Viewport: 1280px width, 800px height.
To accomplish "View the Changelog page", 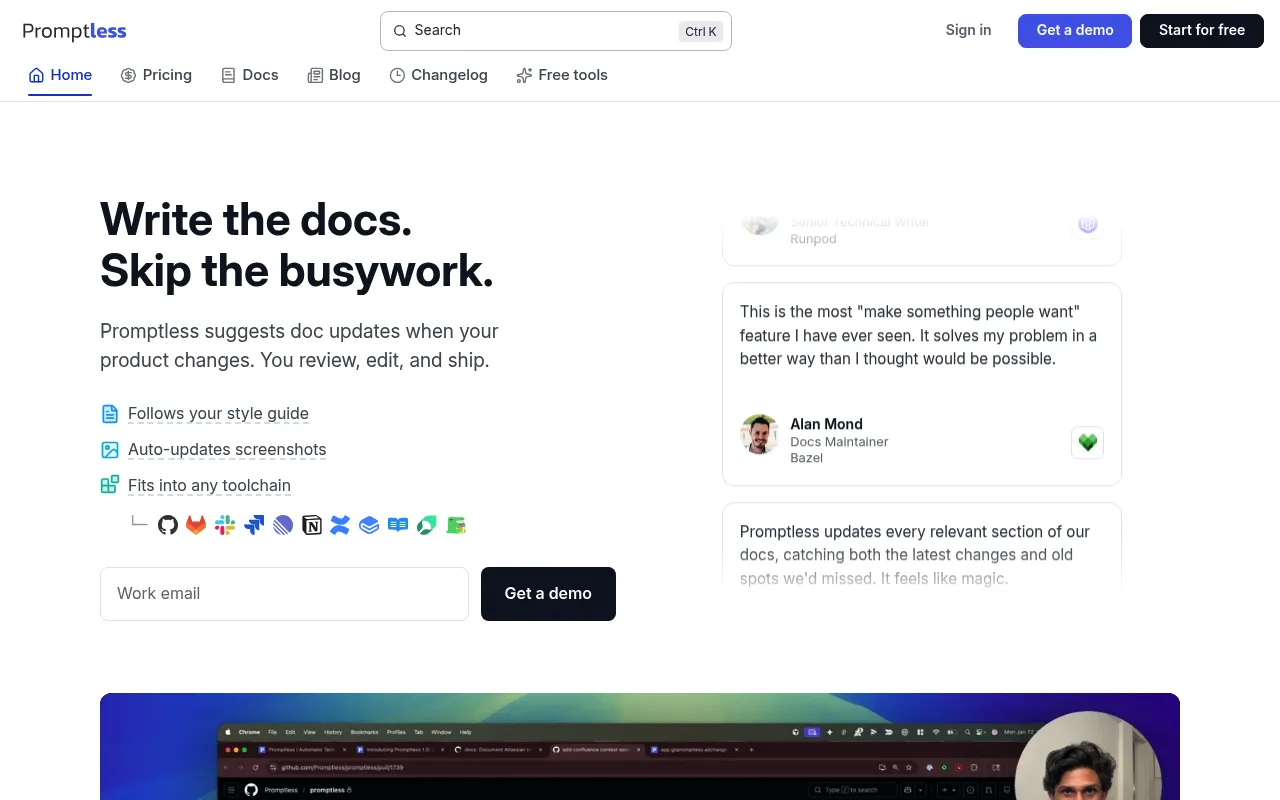I will point(438,75).
